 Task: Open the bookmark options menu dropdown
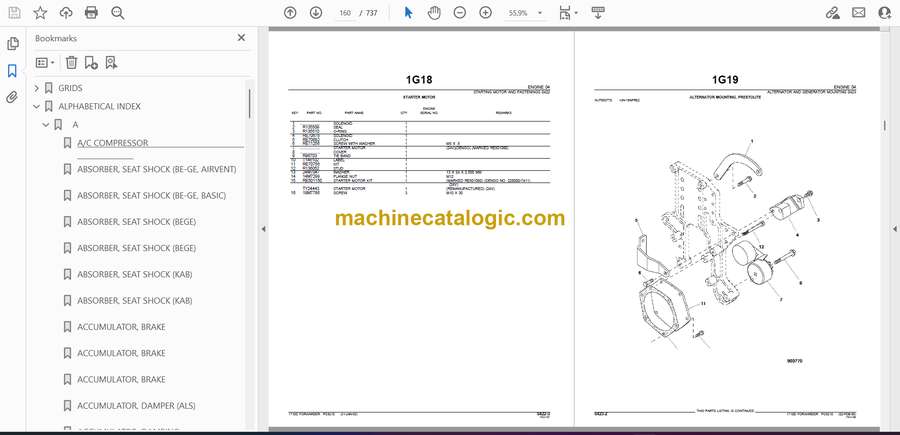[46, 62]
